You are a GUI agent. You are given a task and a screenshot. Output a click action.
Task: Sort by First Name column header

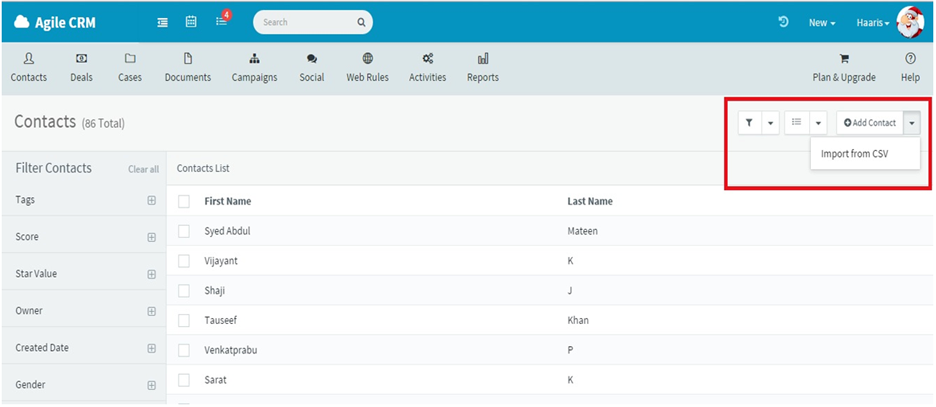(227, 201)
